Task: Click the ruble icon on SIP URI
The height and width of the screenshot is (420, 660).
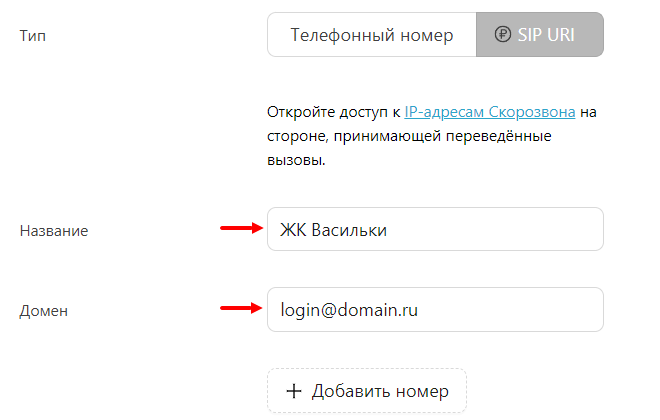Action: (502, 35)
